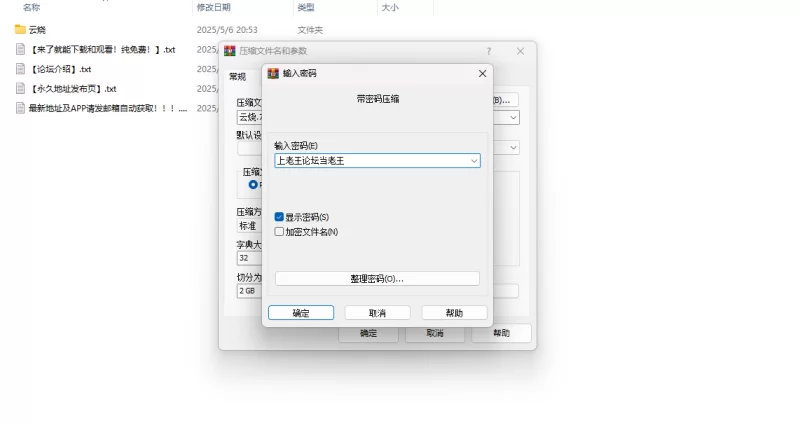Screen dimensions: 800x423
Task: Open the 默认设置 profile dropdown arrow
Action: pyautogui.click(x=513, y=148)
